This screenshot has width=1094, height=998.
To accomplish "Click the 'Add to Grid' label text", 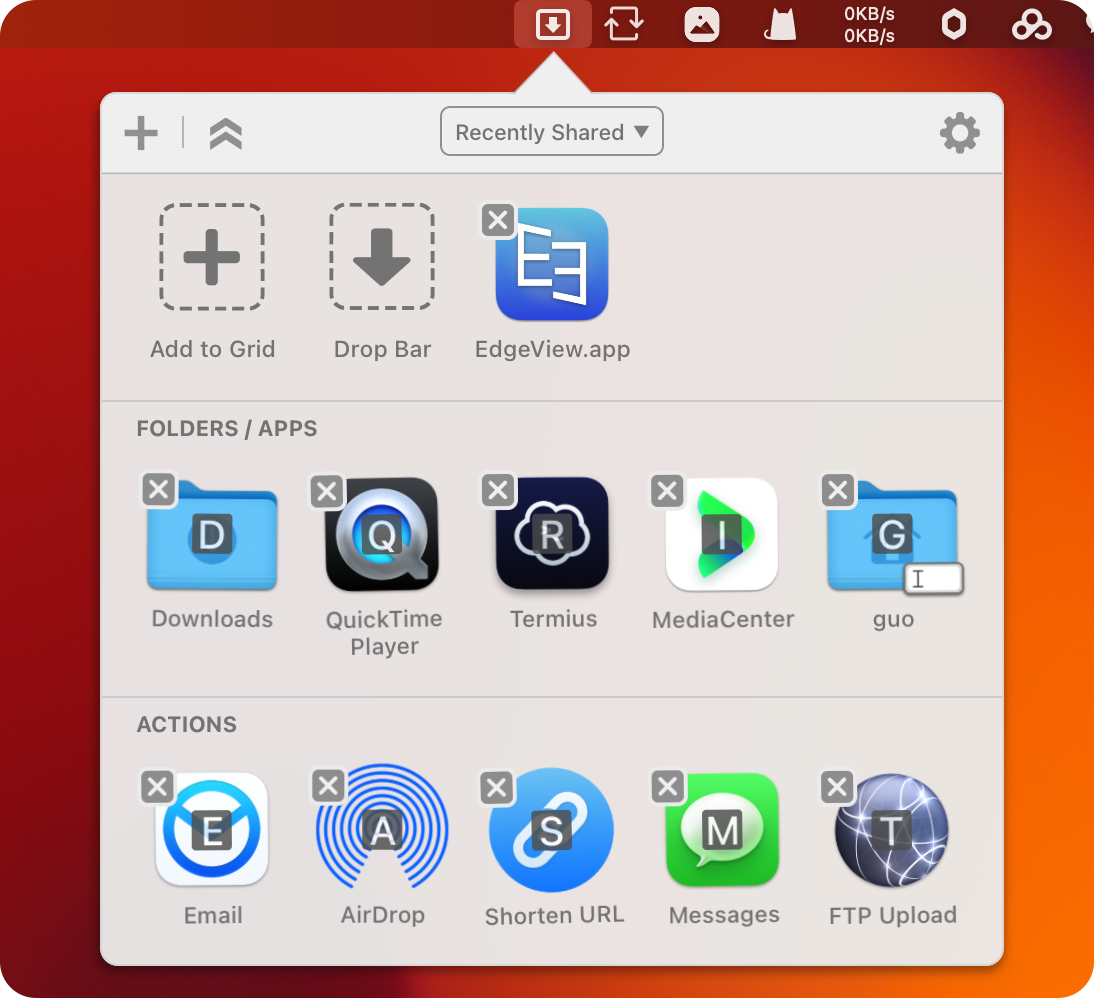I will [x=213, y=349].
